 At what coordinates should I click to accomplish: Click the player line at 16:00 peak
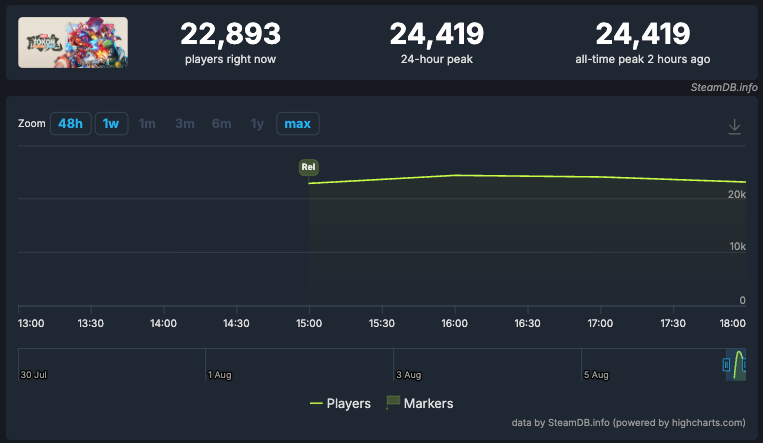[455, 175]
